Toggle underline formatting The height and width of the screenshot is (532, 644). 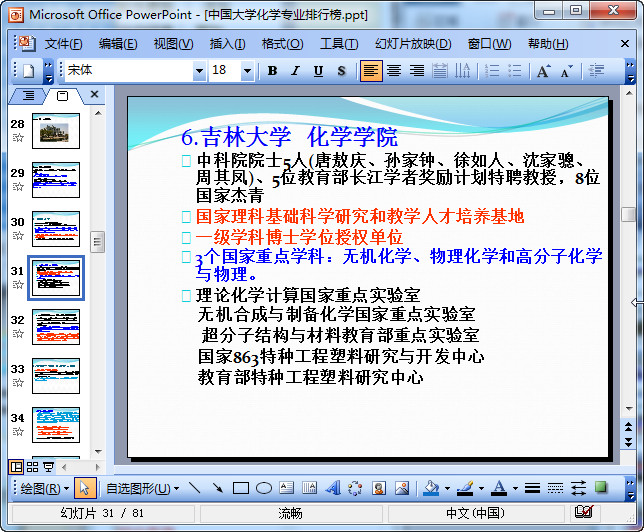(318, 71)
